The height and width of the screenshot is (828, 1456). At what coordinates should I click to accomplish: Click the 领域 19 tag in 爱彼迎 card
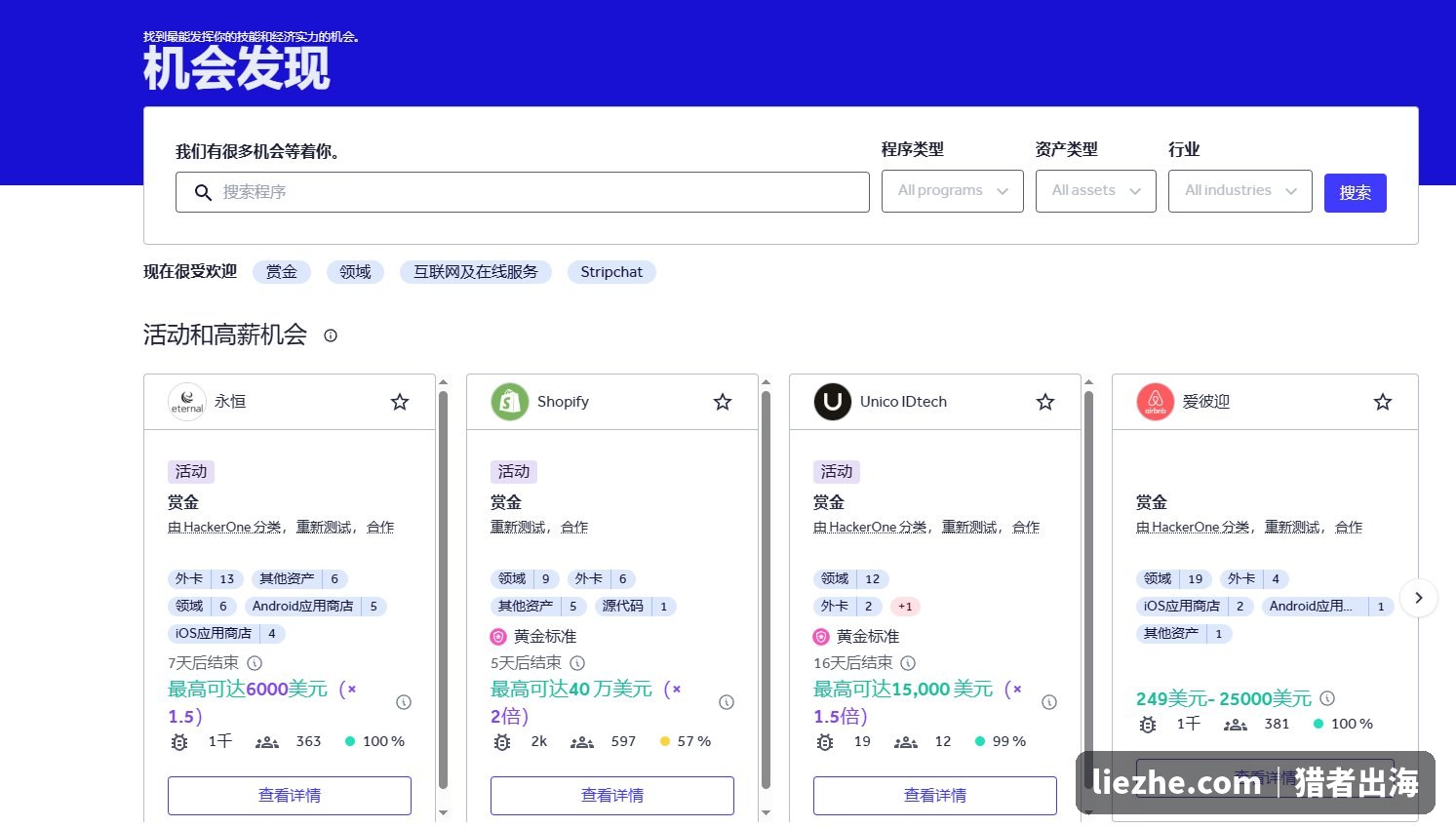coord(1174,579)
